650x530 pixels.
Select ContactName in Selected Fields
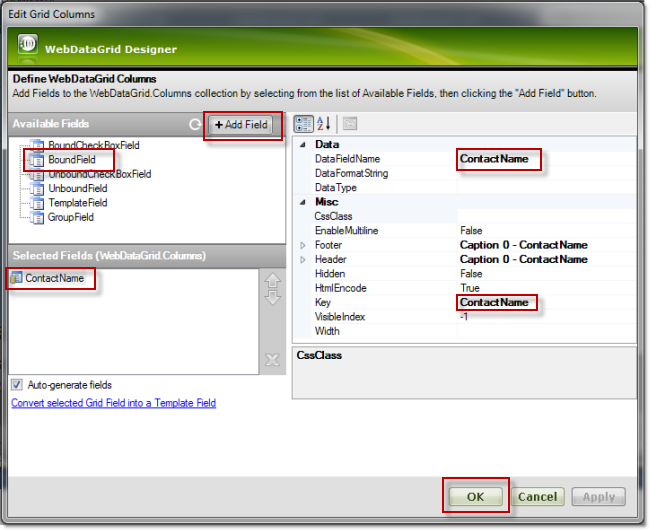click(54, 279)
